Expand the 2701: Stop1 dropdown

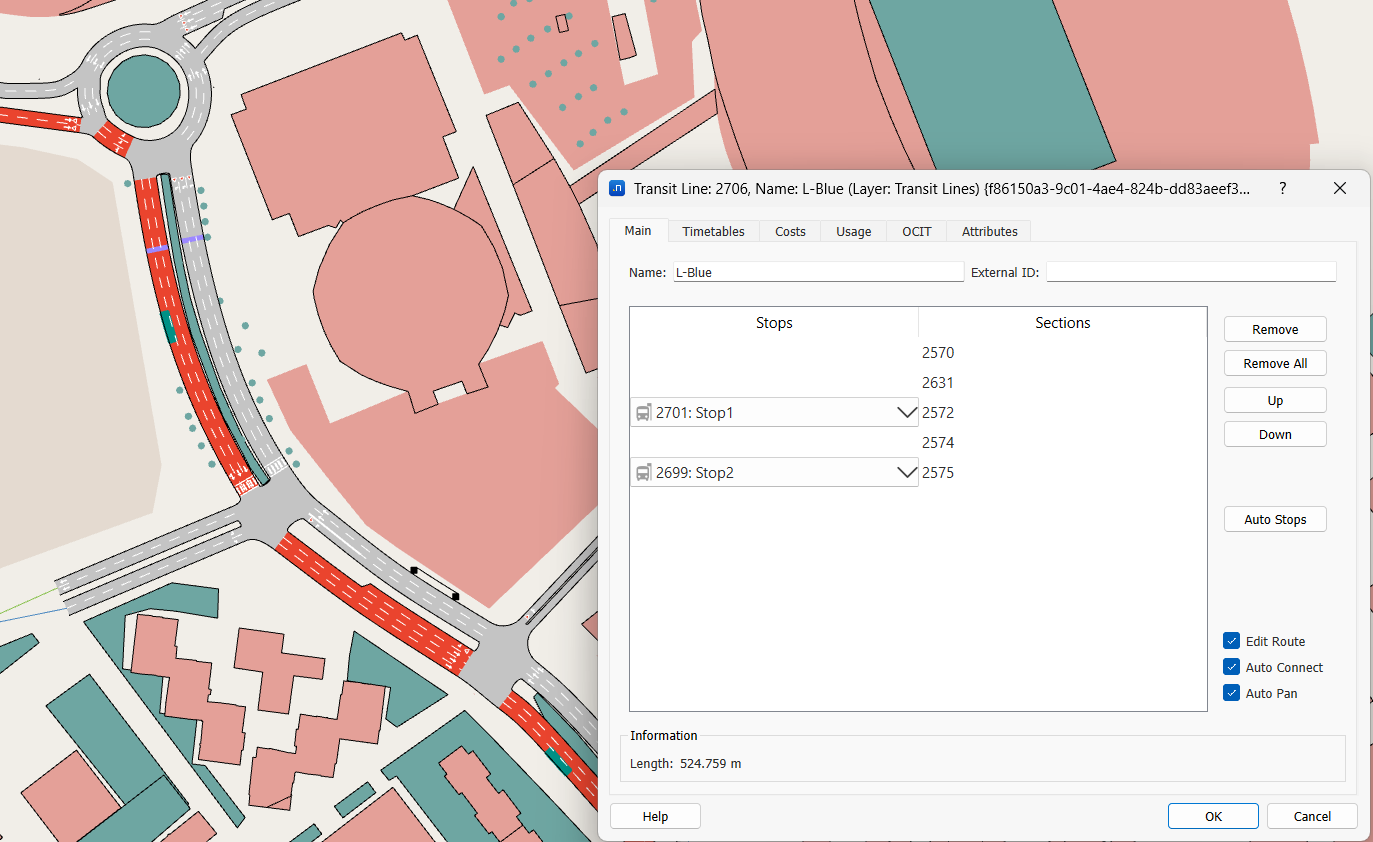tap(906, 413)
